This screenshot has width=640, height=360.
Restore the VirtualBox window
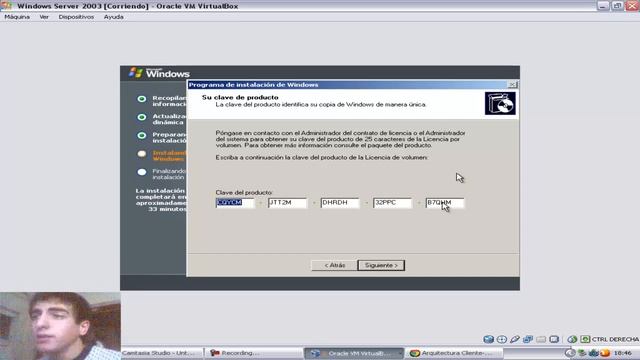point(618,6)
